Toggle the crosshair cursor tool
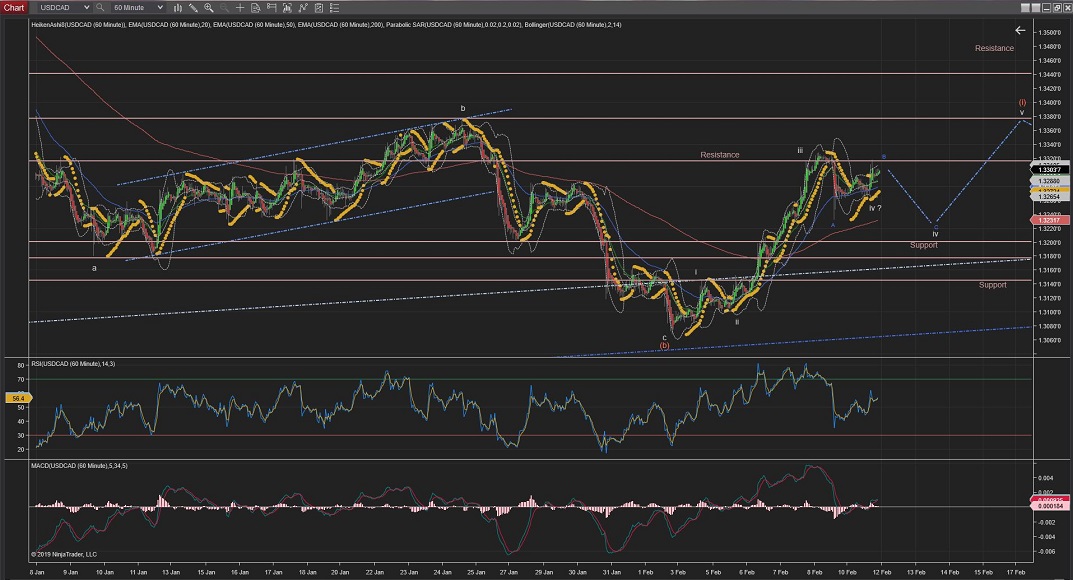The width and height of the screenshot is (1073, 580). click(x=240, y=7)
